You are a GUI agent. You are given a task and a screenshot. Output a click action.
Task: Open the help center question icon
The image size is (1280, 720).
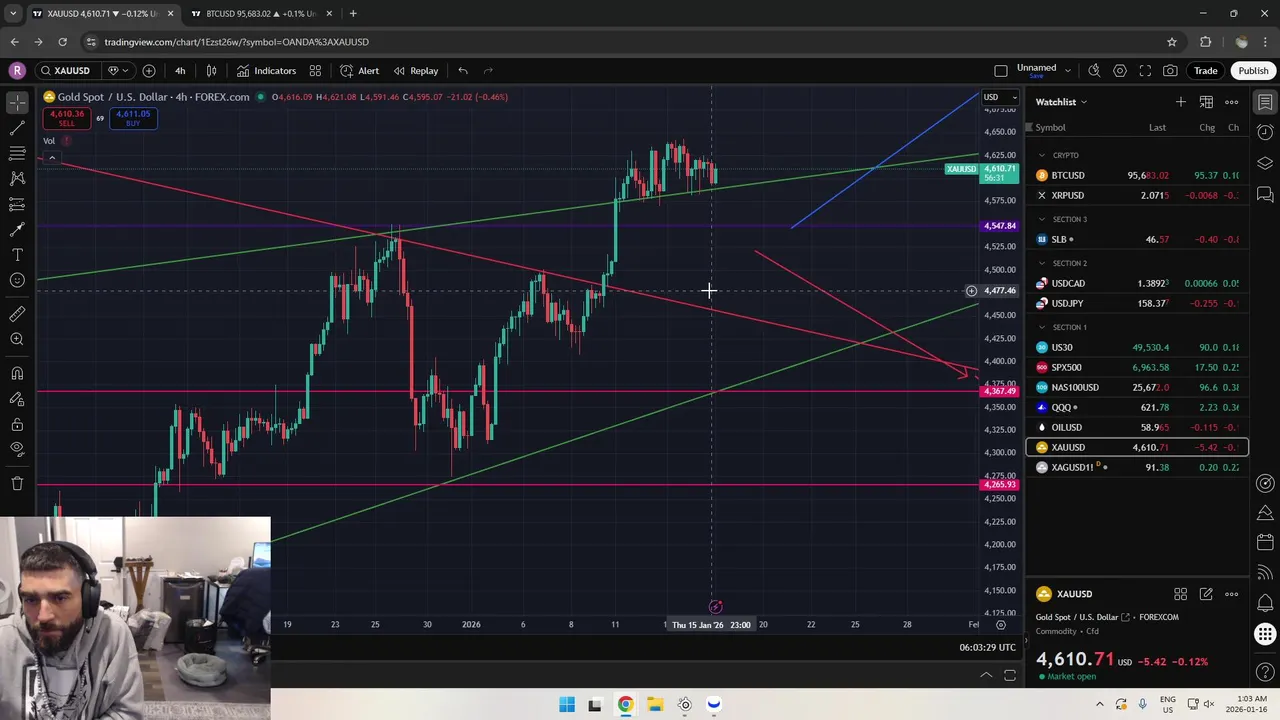(x=1265, y=673)
